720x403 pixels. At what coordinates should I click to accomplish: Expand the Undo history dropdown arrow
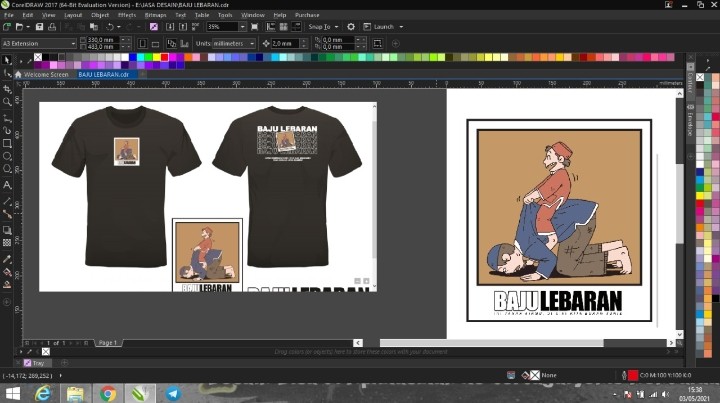click(118, 27)
